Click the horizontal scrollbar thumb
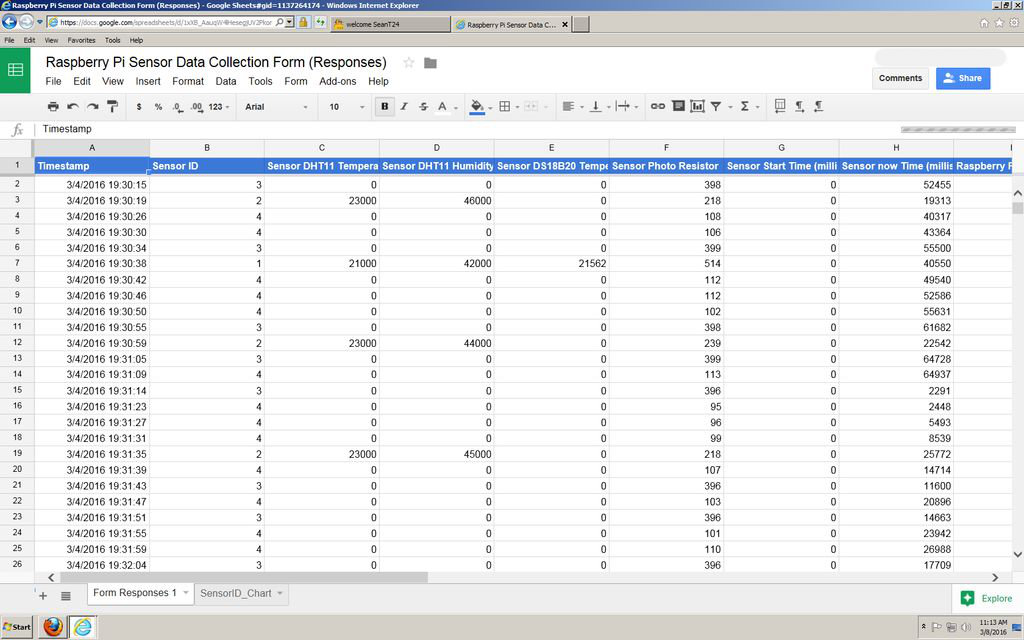Image resolution: width=1024 pixels, height=640 pixels. (244, 577)
